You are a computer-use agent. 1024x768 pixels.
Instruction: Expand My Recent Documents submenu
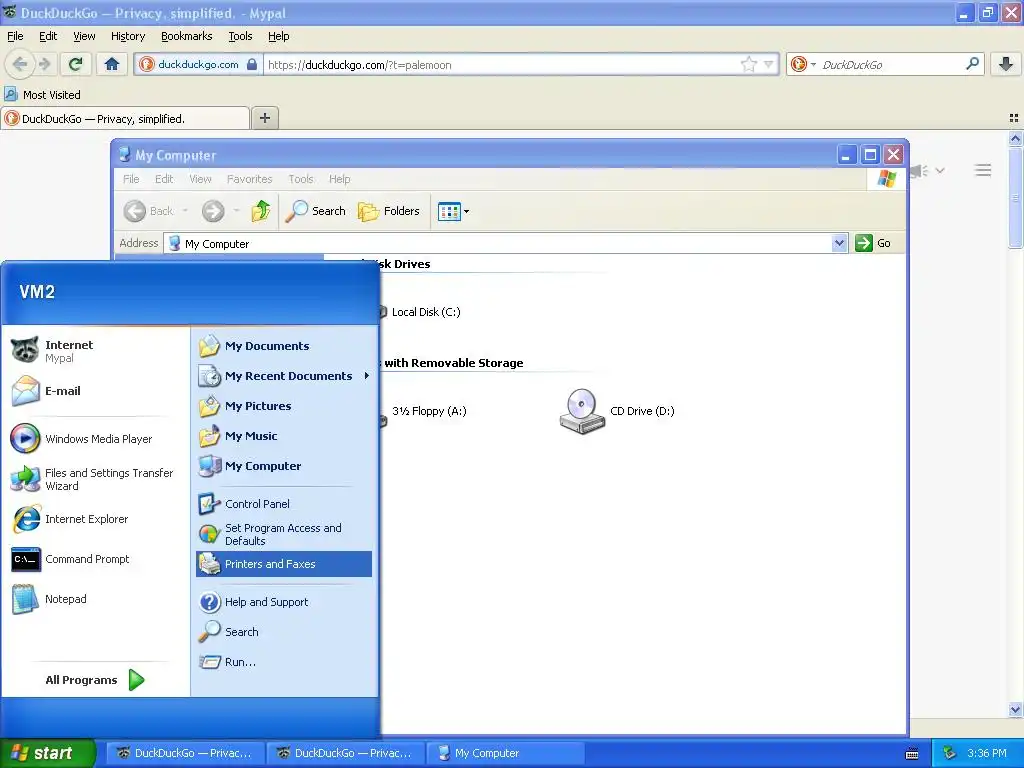click(x=366, y=376)
